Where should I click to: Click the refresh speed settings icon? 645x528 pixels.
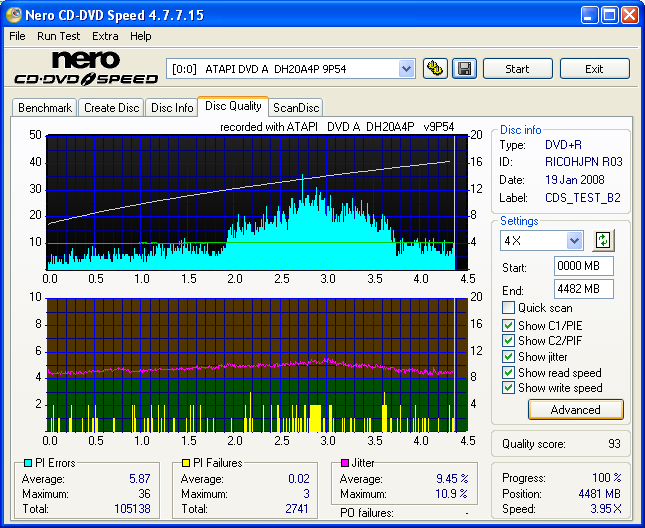pos(603,241)
